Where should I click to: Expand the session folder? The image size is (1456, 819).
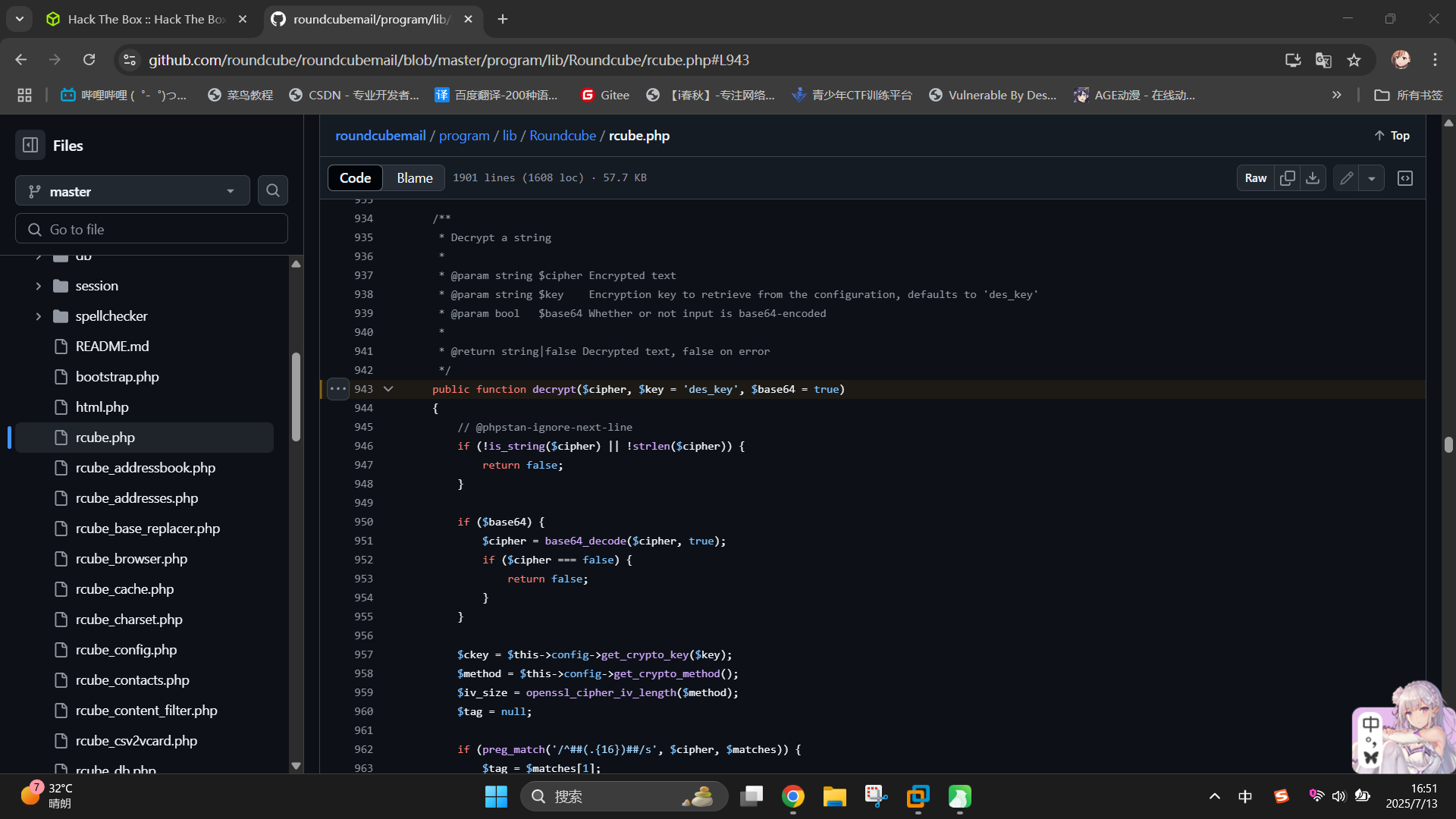39,286
